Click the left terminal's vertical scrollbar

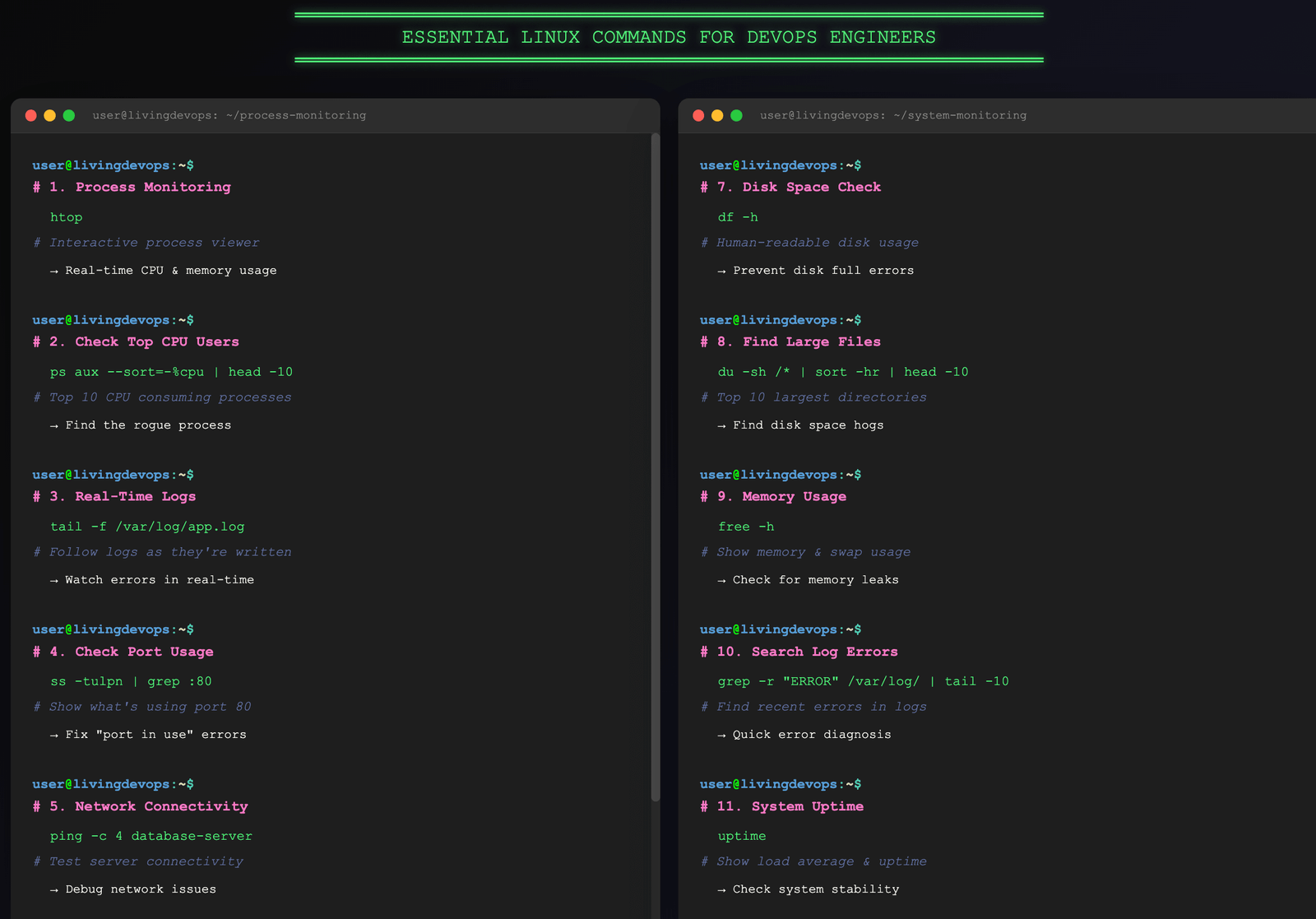click(x=656, y=467)
